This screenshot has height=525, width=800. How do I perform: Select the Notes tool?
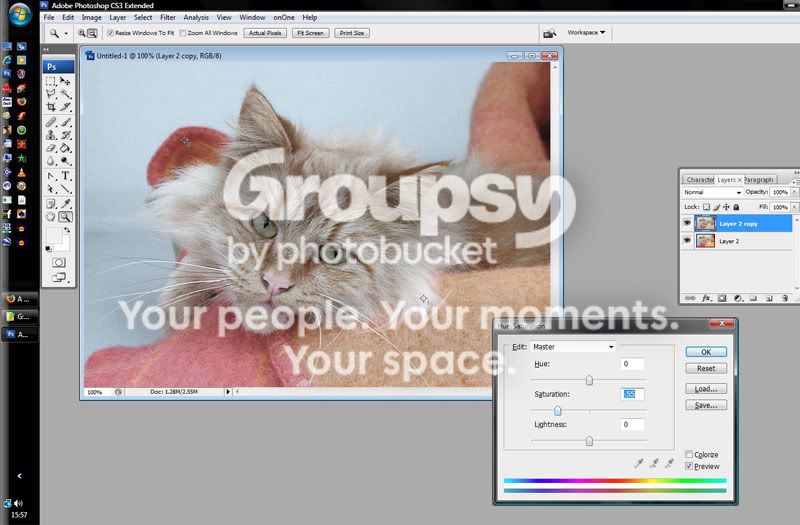click(51, 204)
